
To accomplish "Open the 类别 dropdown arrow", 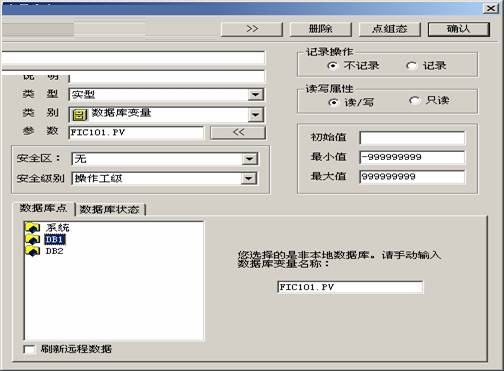I will (x=256, y=115).
